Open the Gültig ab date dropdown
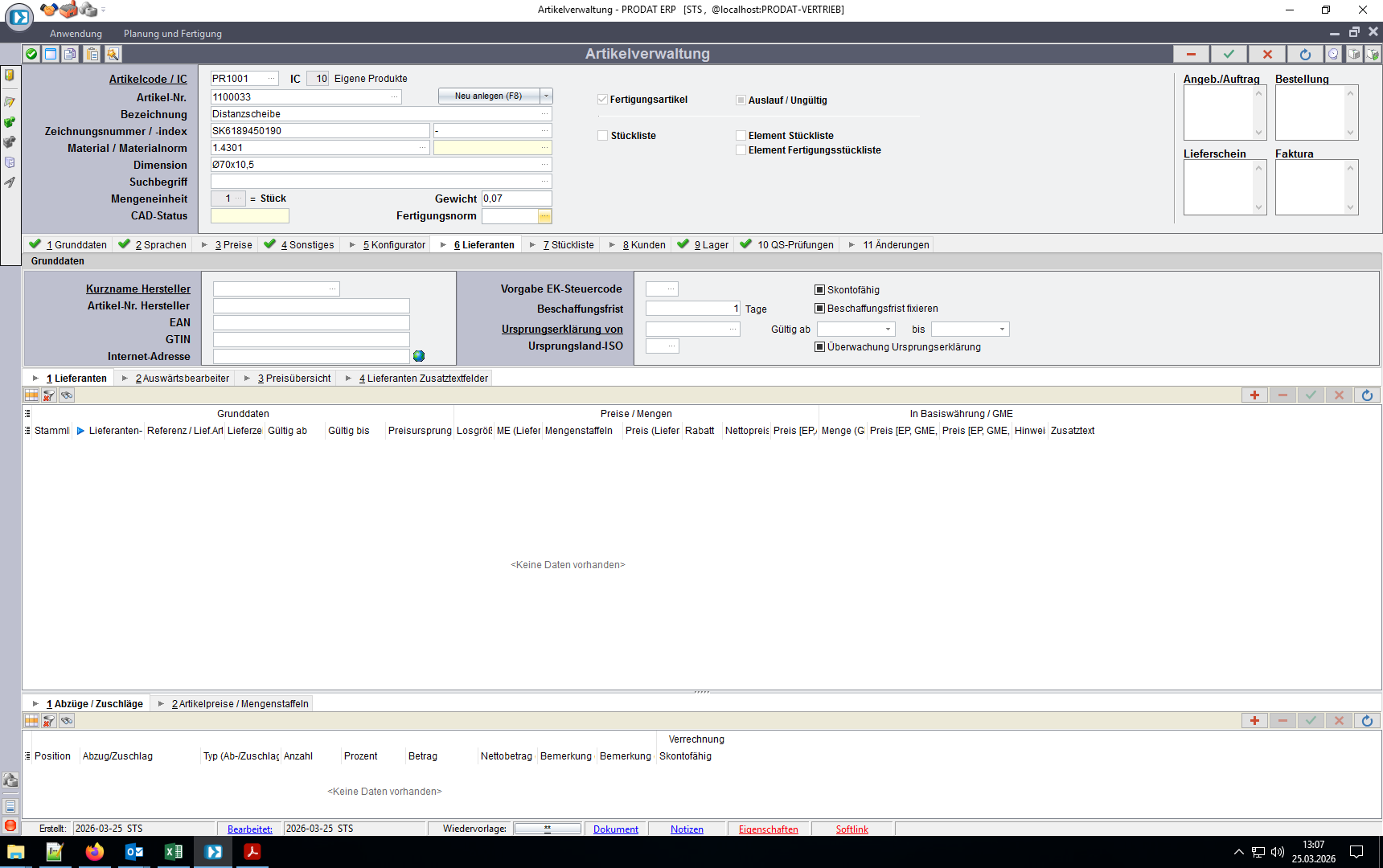 (x=888, y=330)
